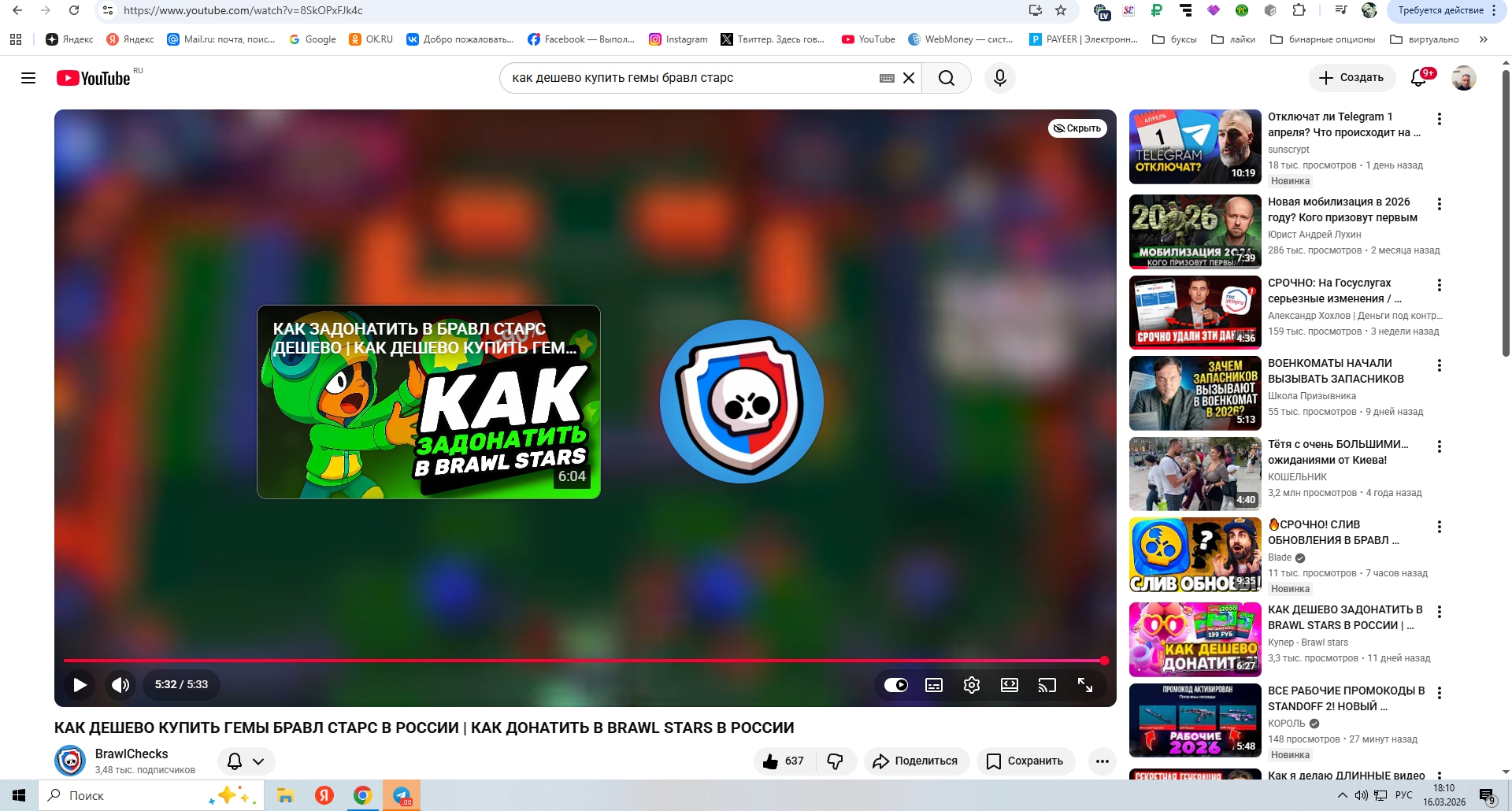Enter fullscreen mode
The image size is (1512, 811).
click(x=1085, y=685)
